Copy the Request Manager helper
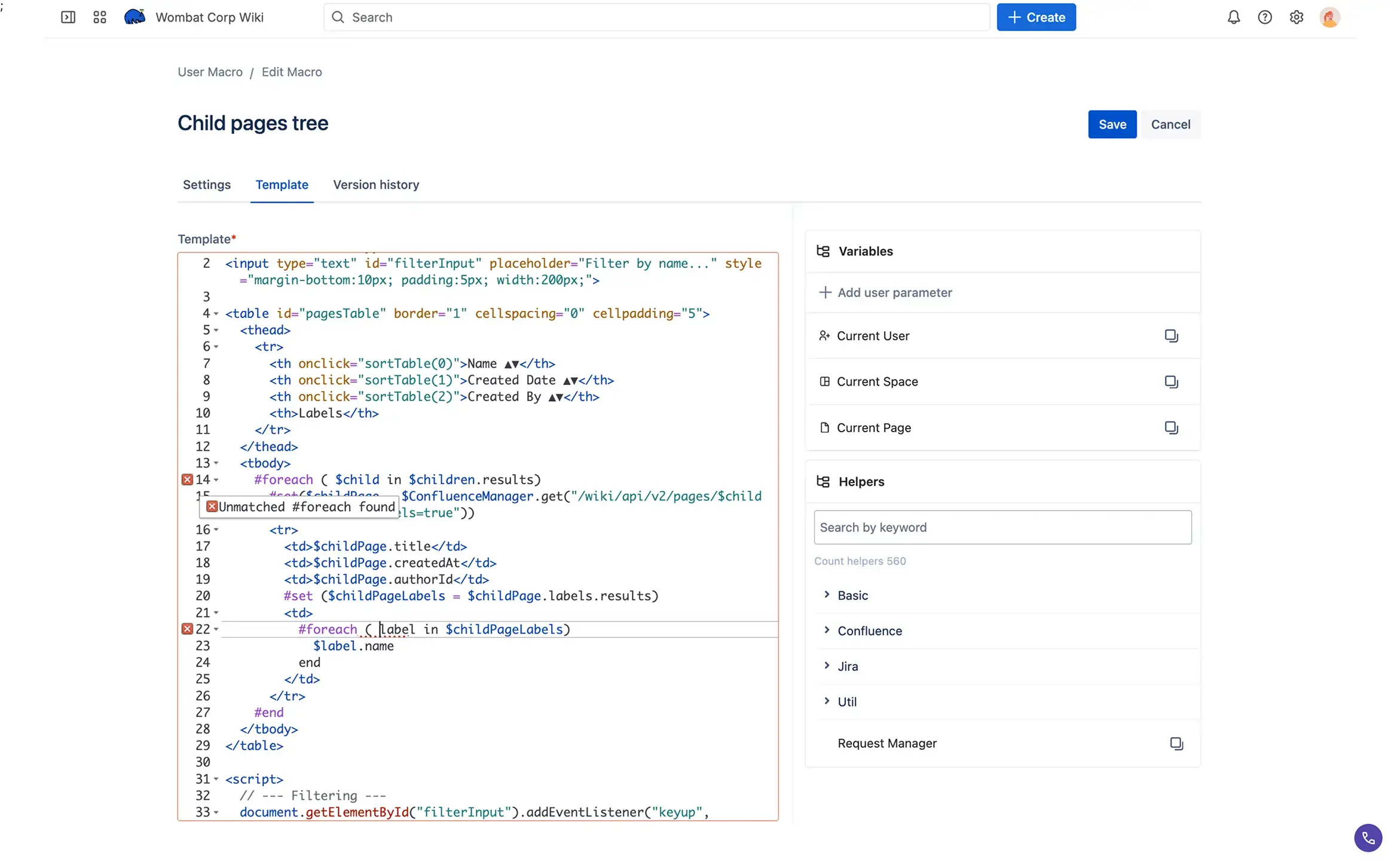The width and height of the screenshot is (1400, 868). [x=1176, y=743]
